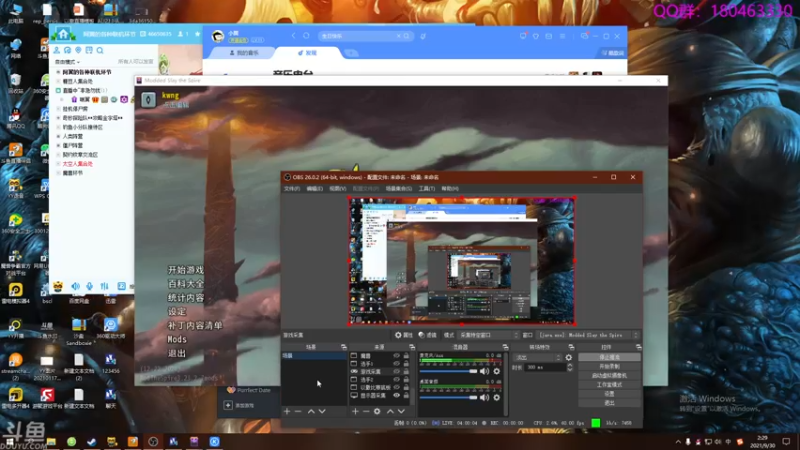Image resolution: width=800 pixels, height=450 pixels.
Task: Open 属性 properties on OBS source toolbar
Action: [x=404, y=335]
